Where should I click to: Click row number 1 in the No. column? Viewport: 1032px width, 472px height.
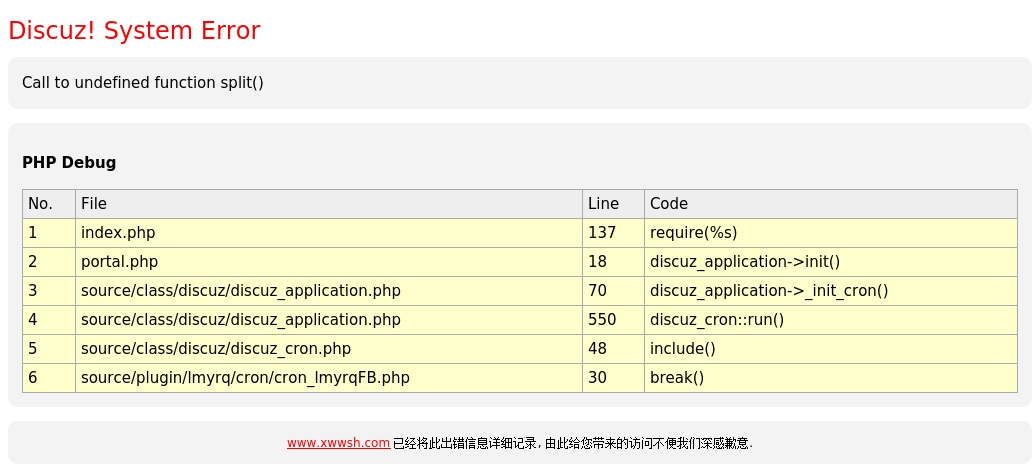tap(49, 233)
